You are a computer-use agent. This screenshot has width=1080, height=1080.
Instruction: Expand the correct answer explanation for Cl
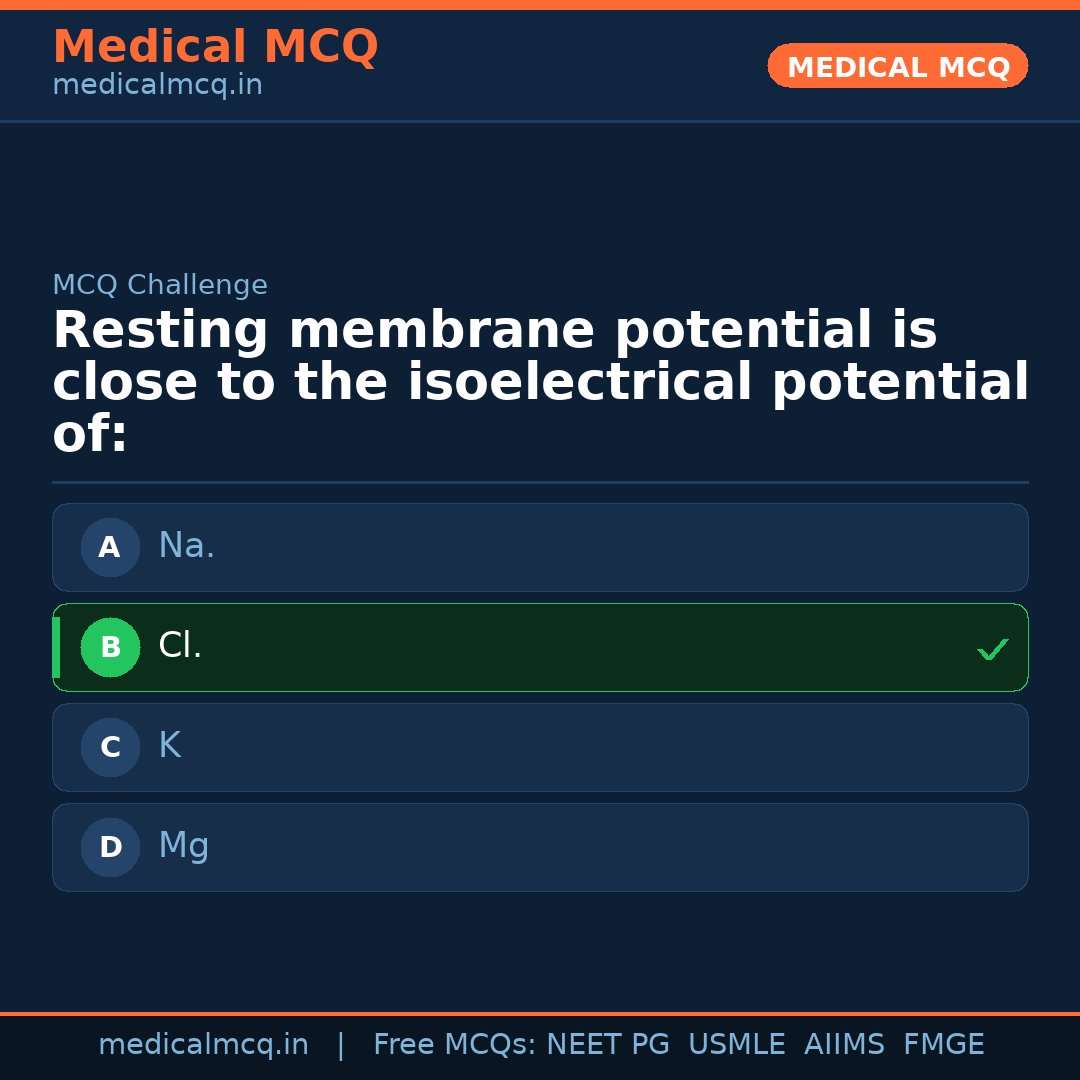(x=540, y=647)
